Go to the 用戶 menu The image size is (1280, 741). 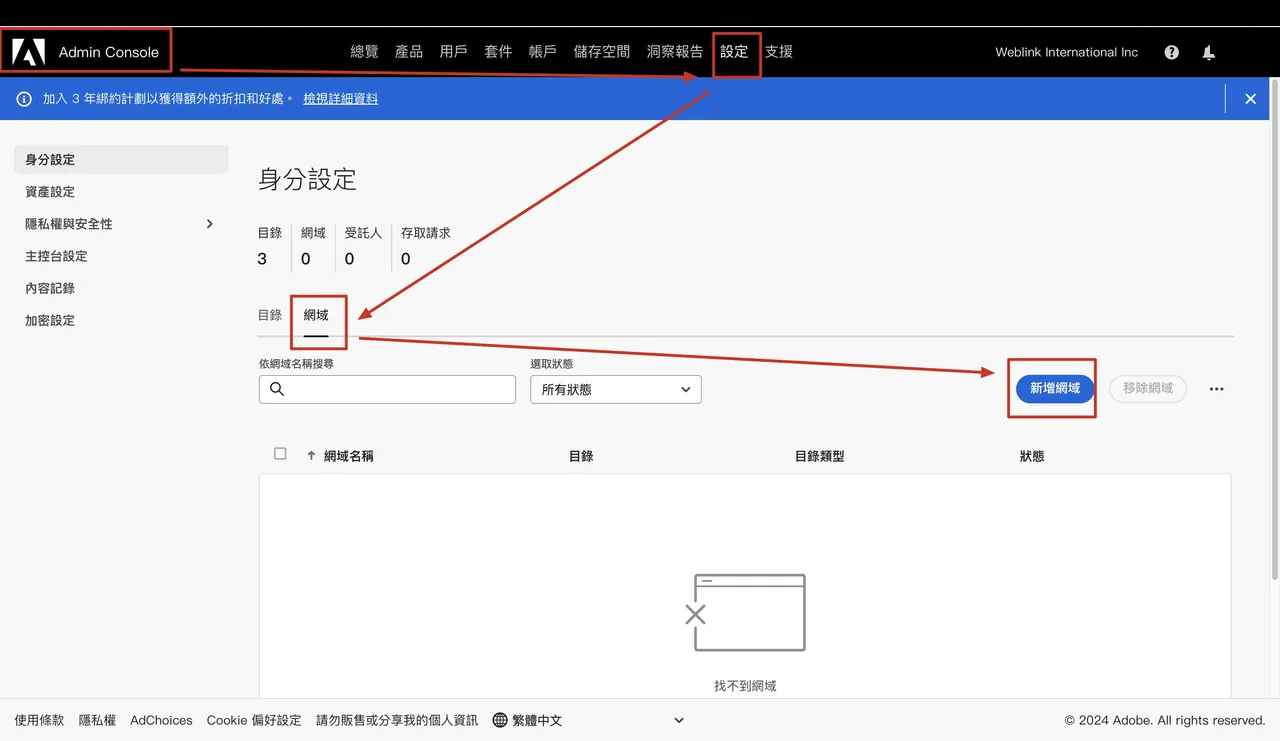454,52
